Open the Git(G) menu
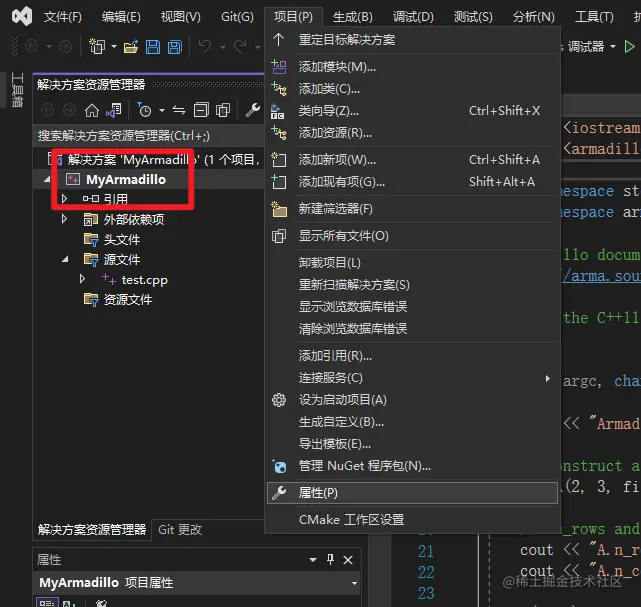This screenshot has width=641, height=607. (x=237, y=17)
